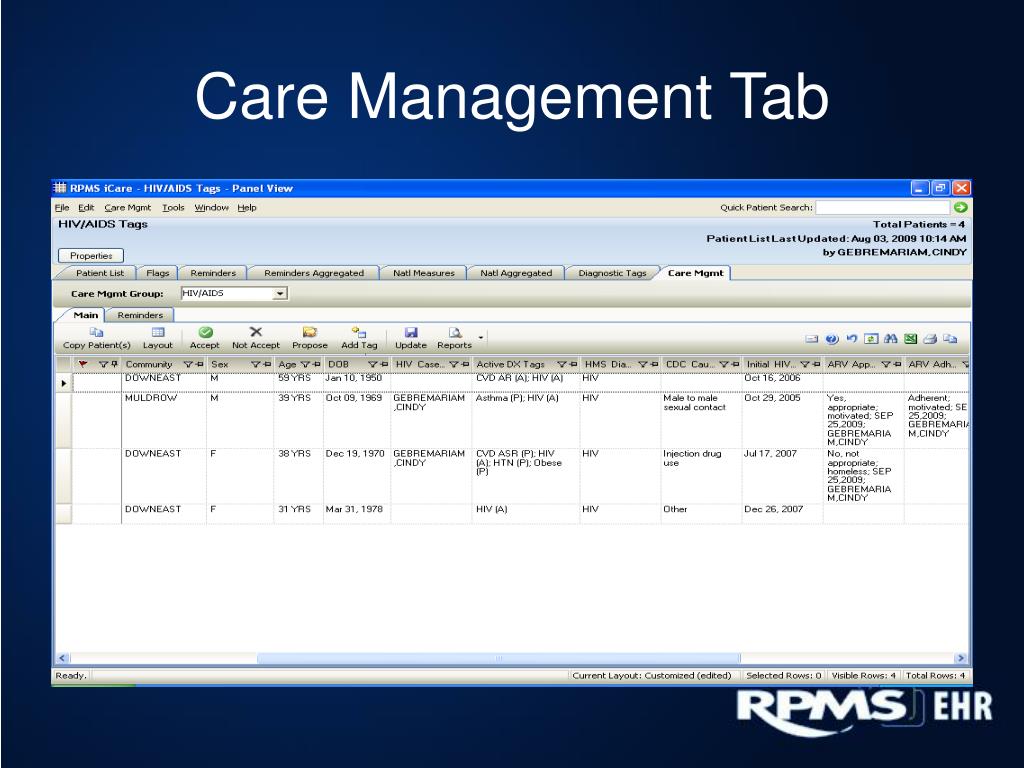Viewport: 1024px width, 768px height.
Task: Switch to the Natl Aggregated tab
Action: point(516,273)
